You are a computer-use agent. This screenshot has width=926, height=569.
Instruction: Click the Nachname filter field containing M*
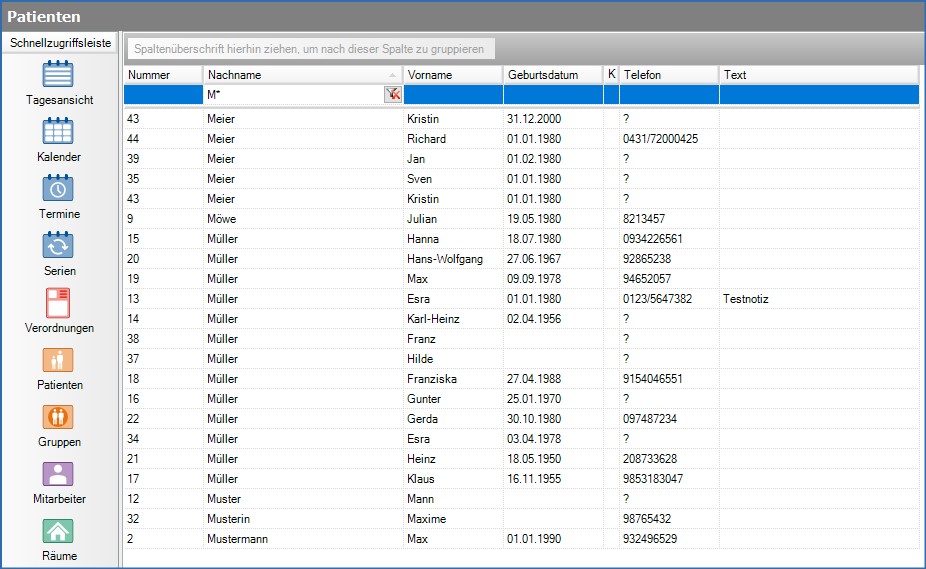pyautogui.click(x=292, y=94)
